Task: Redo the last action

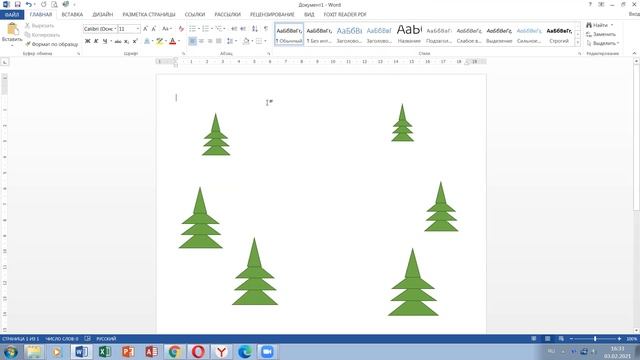Action: [44, 4]
